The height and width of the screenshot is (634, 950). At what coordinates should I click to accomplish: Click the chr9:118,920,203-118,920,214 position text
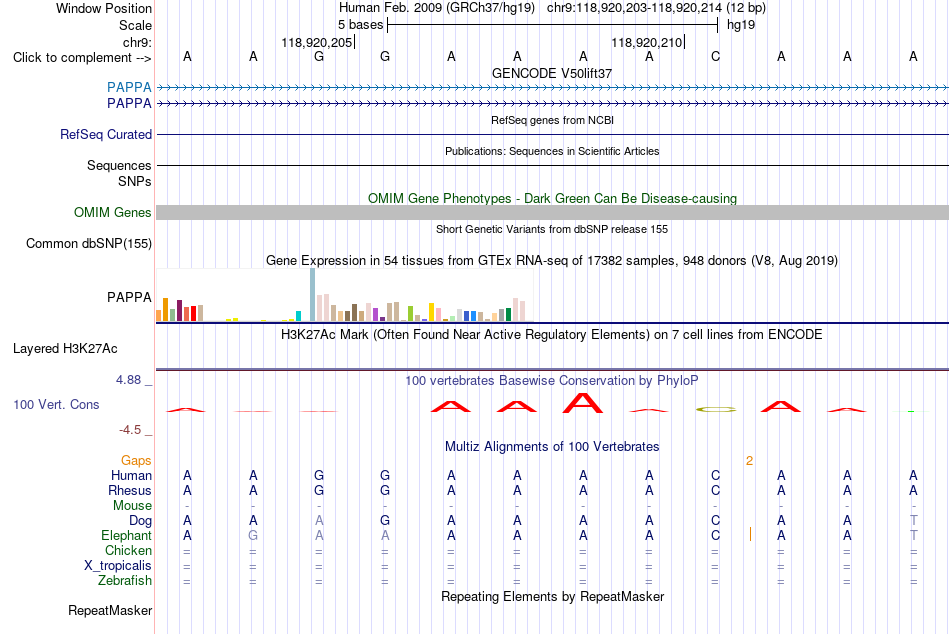(x=634, y=8)
